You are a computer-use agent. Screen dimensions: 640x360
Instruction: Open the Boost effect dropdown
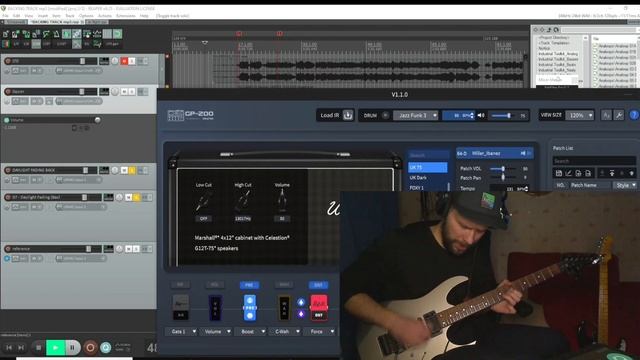coord(251,331)
